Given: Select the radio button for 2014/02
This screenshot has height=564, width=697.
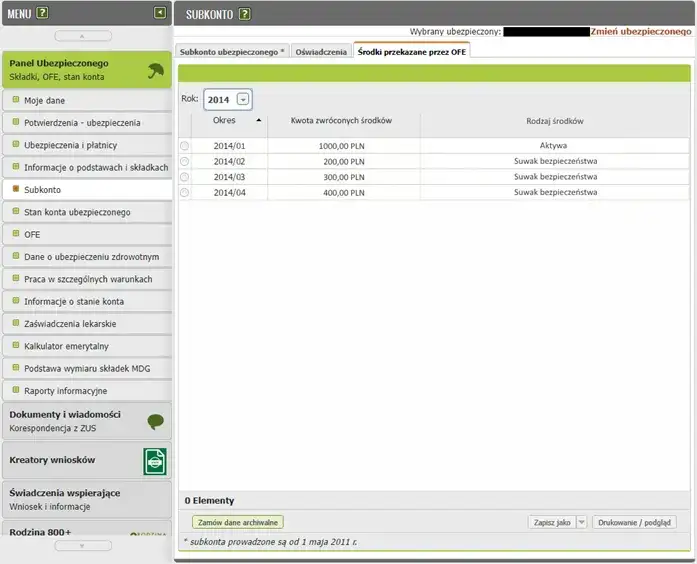Looking at the screenshot, I should coord(184,161).
